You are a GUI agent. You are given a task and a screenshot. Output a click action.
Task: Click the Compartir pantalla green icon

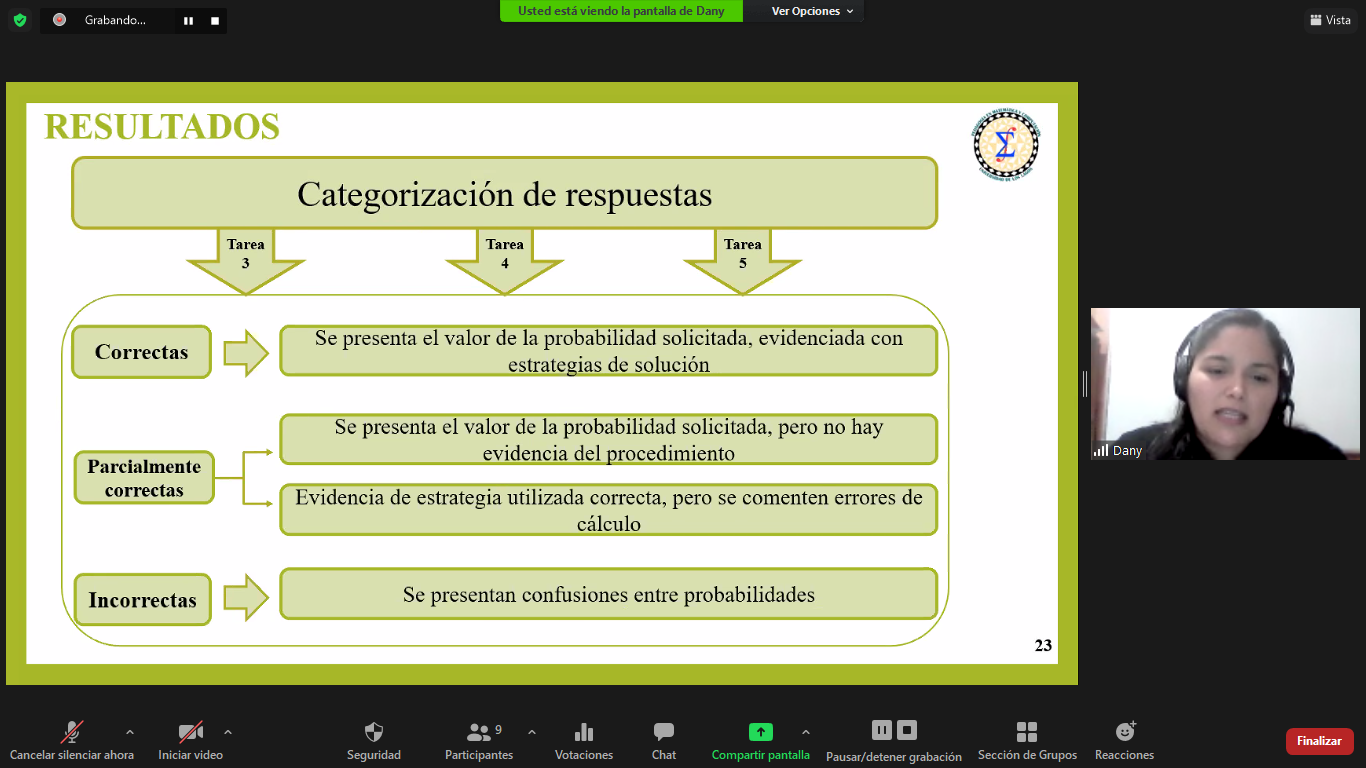click(x=760, y=733)
